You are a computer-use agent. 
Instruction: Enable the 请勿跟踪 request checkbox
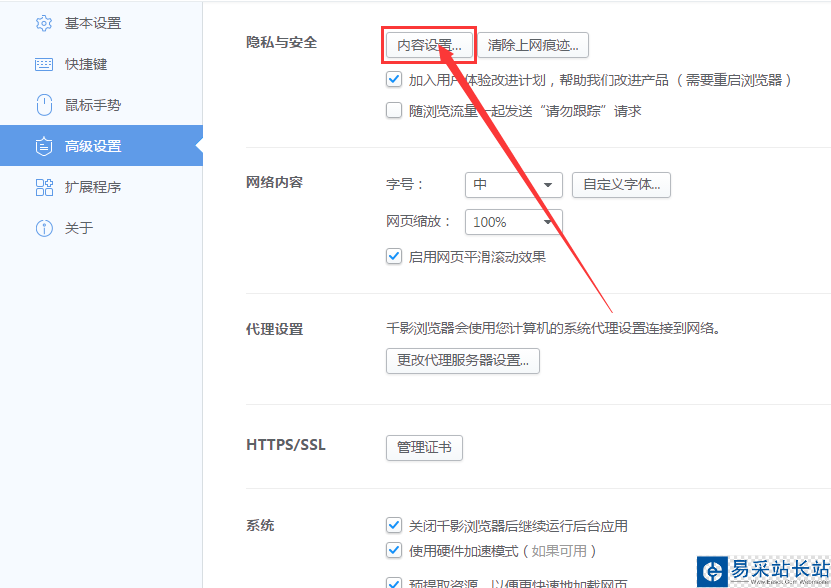coord(394,111)
